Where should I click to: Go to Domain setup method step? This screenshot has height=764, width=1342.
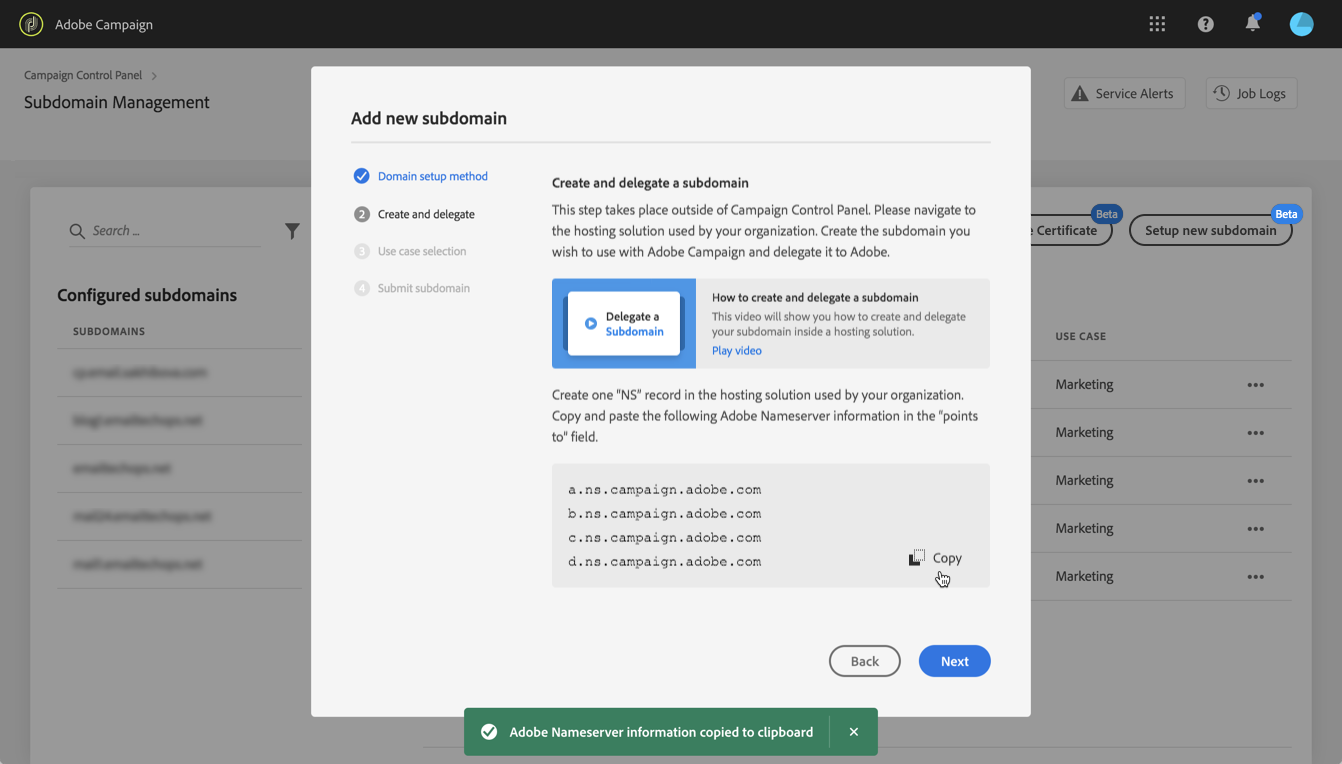433,176
